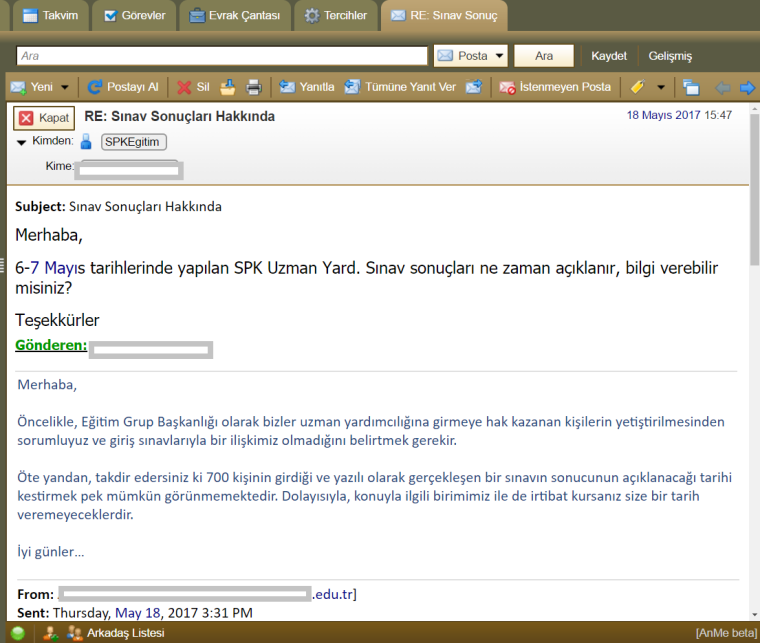This screenshot has width=760, height=643.
Task: Mark as İstenmeyen Posta
Action: point(555,87)
